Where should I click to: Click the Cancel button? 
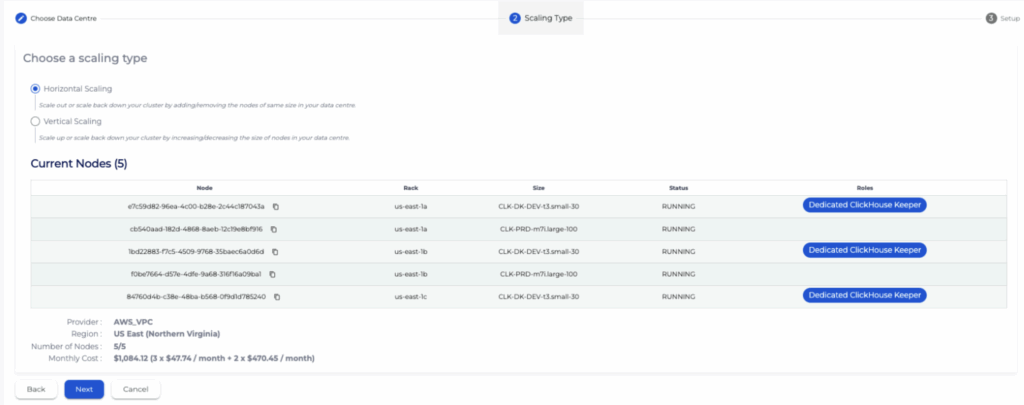click(135, 389)
